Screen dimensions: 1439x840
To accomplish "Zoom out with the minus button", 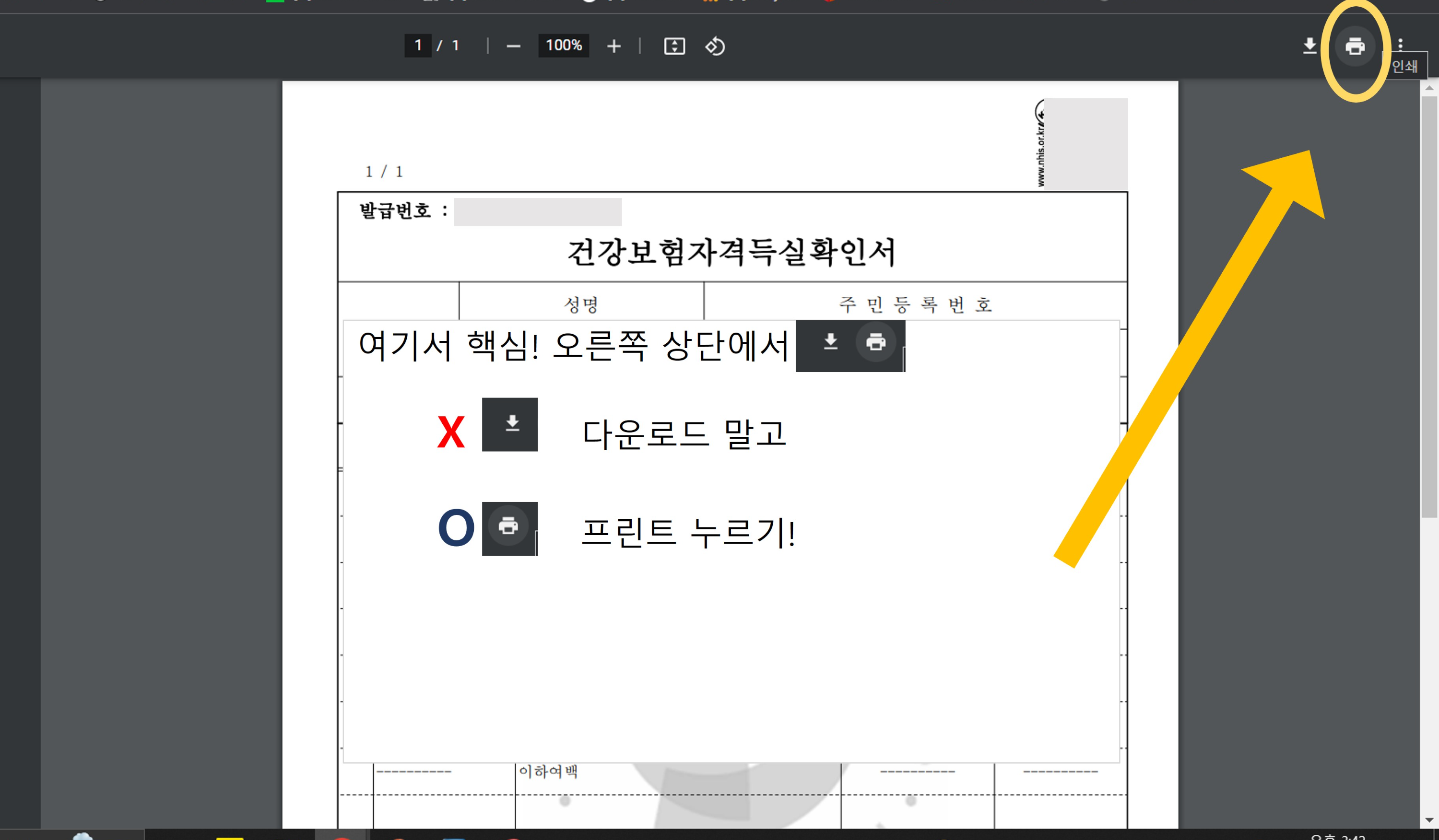I will [513, 46].
